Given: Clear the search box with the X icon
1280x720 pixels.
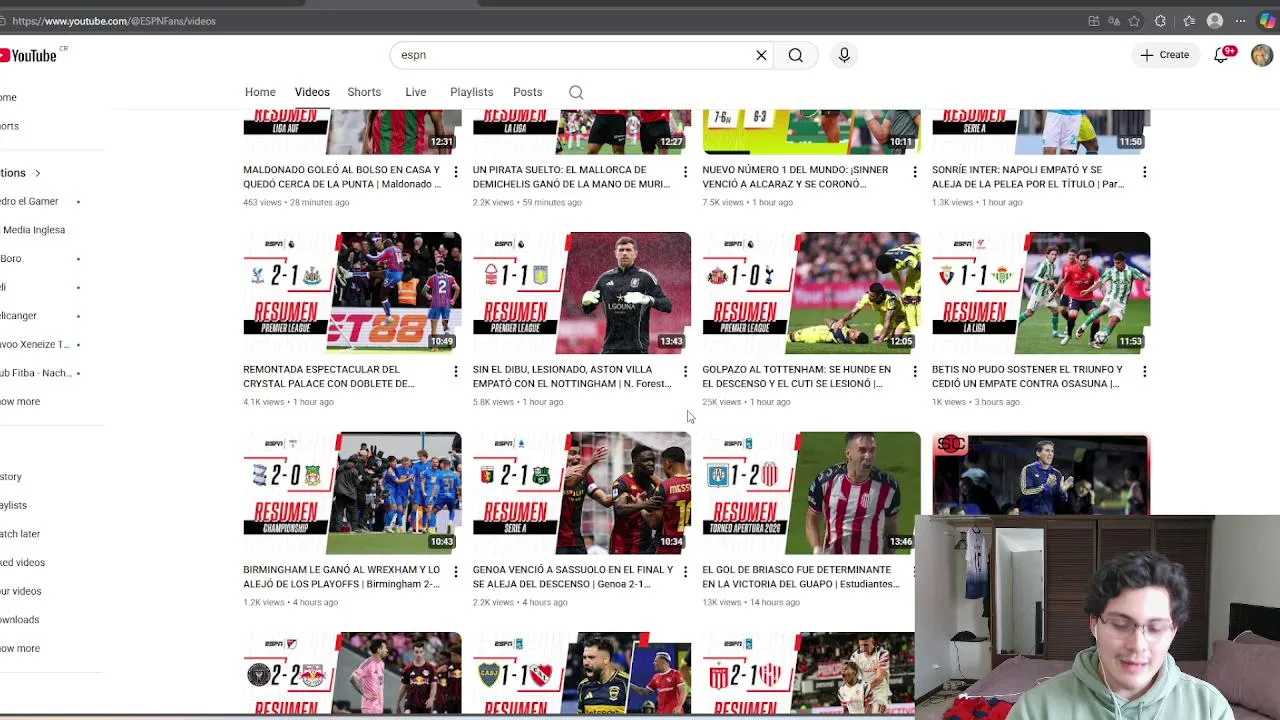Looking at the screenshot, I should [761, 55].
